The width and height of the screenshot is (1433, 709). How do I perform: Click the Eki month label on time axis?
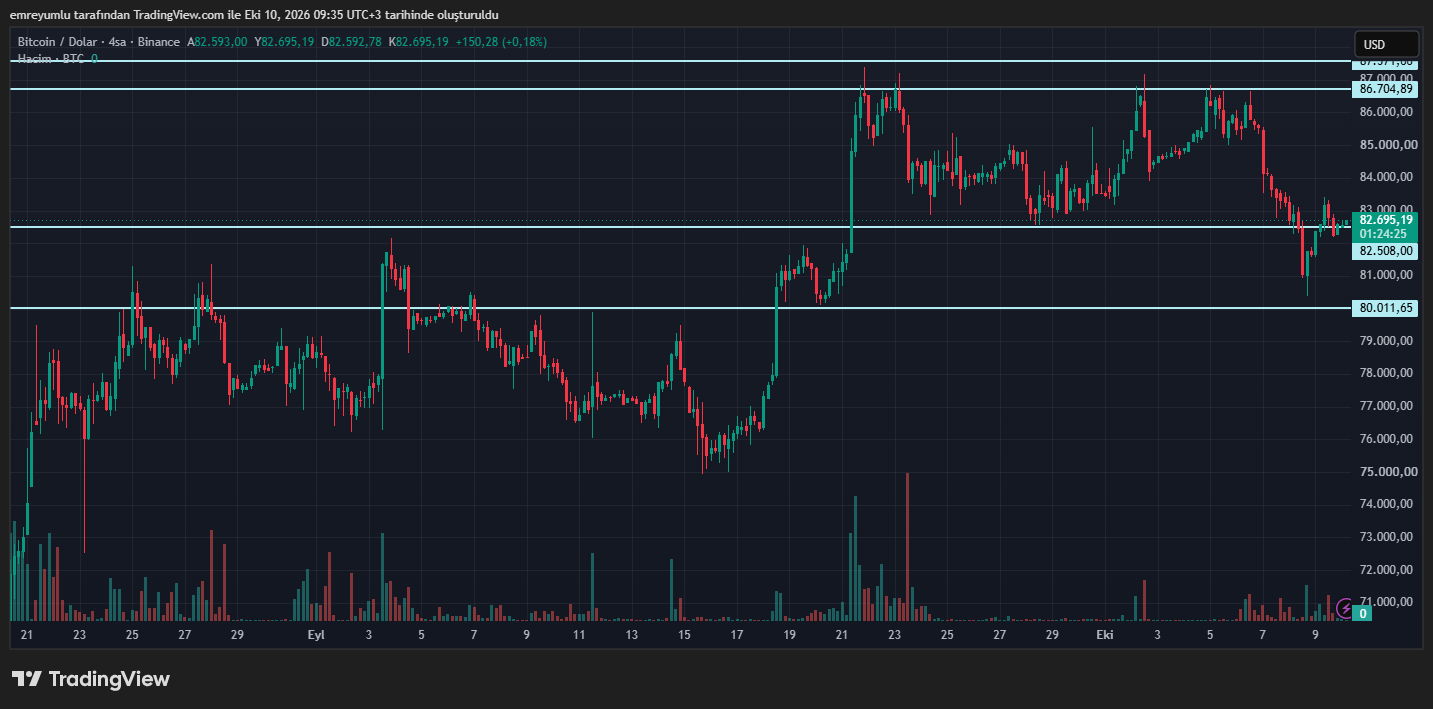coord(1105,635)
